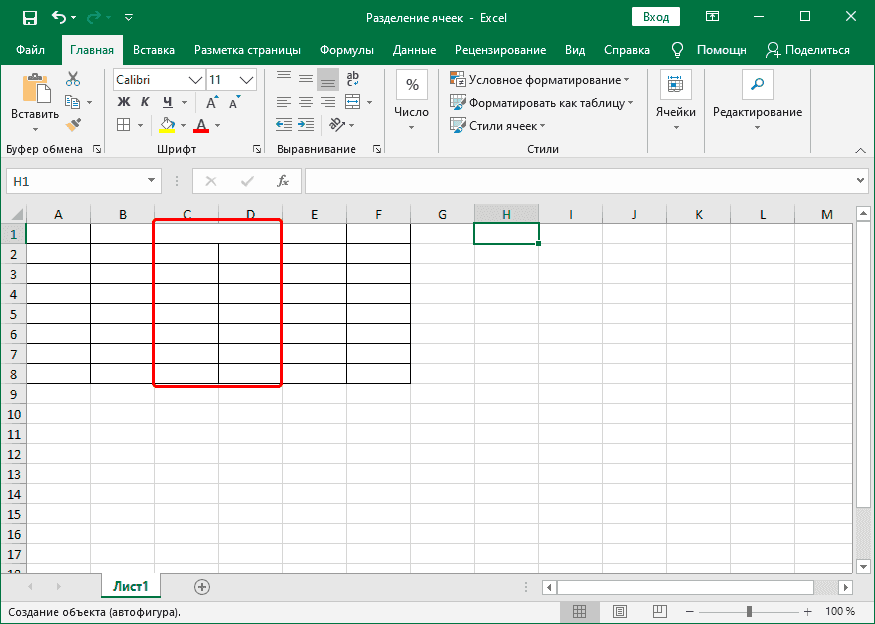Open the font size dropdown
The height and width of the screenshot is (624, 875).
[x=244, y=79]
